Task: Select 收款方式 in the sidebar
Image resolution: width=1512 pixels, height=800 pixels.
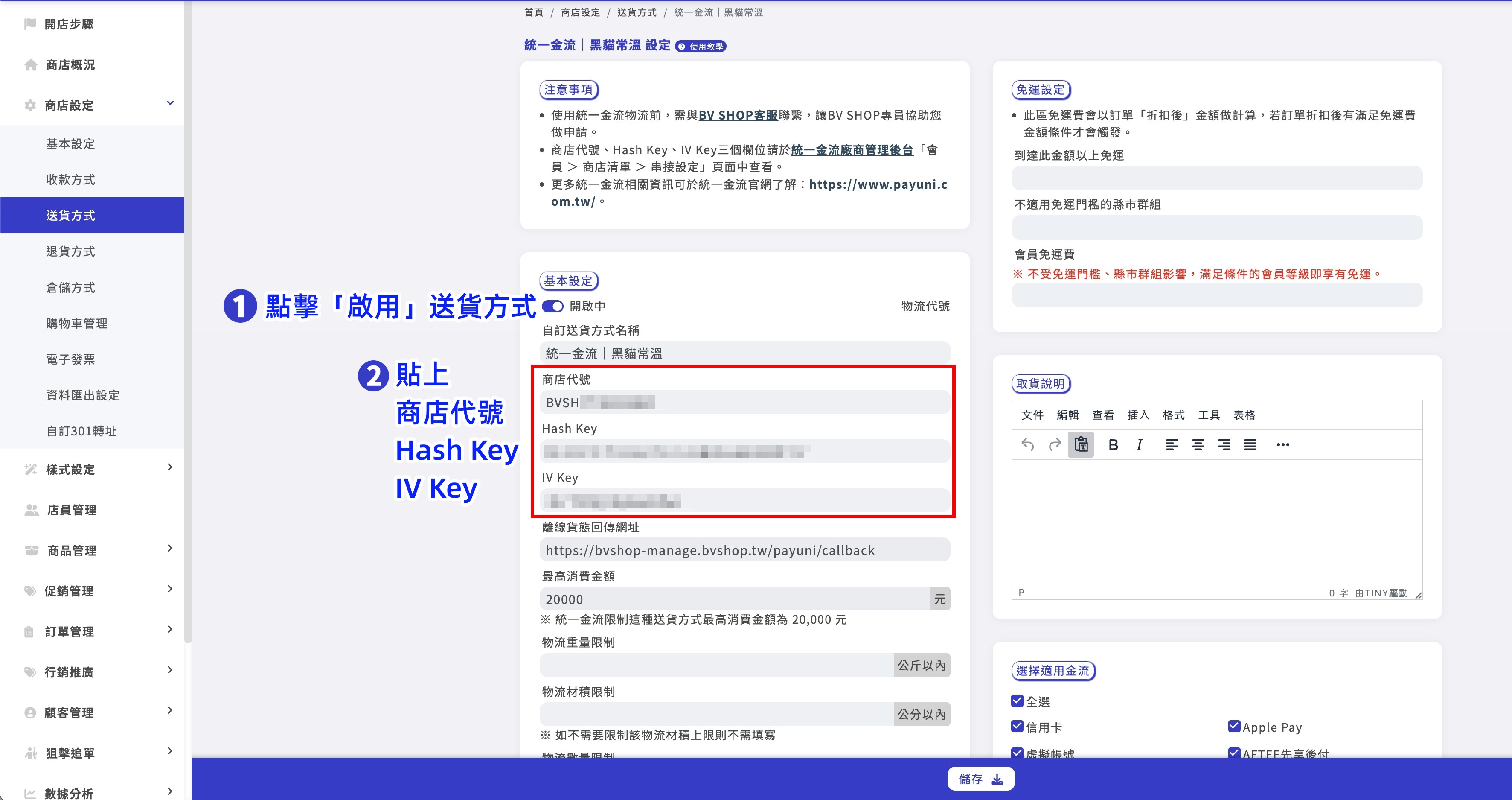Action: [x=70, y=180]
